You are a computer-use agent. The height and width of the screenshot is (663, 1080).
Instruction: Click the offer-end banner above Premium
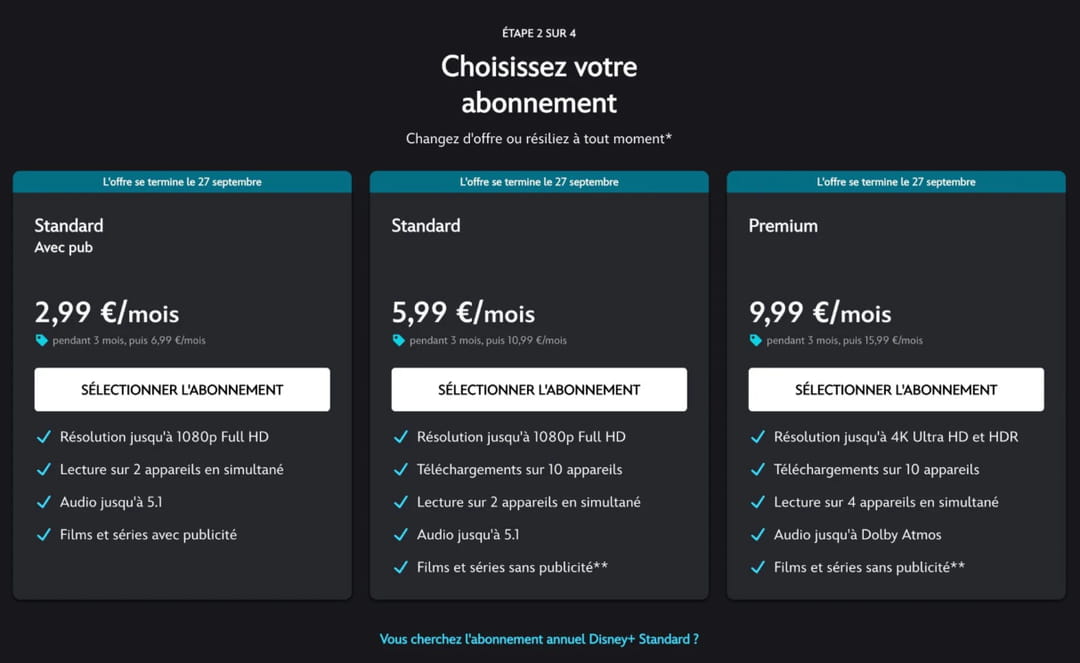click(896, 182)
